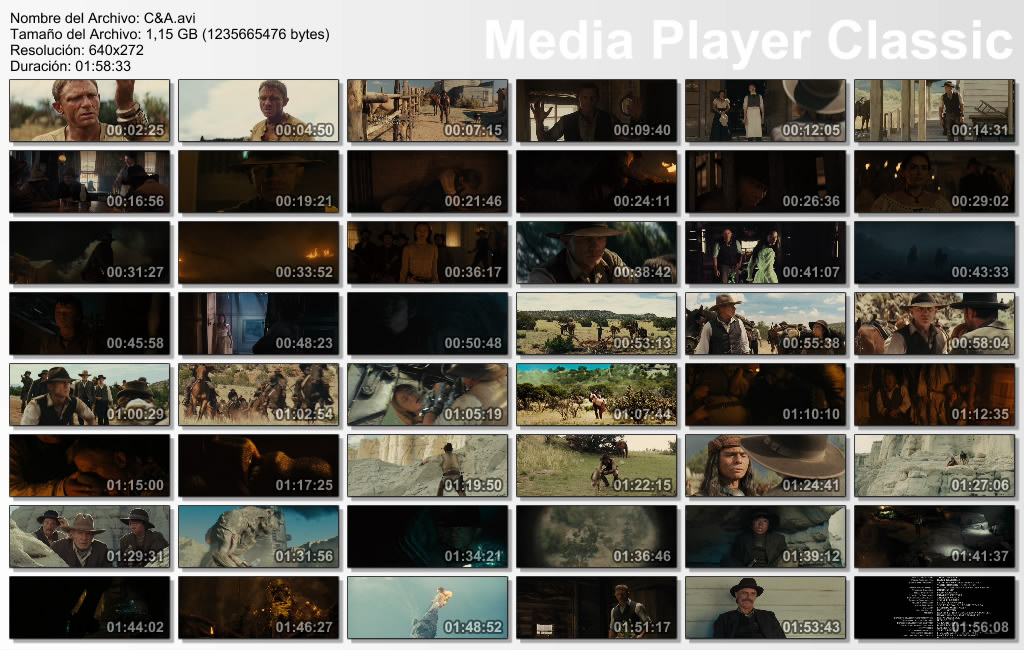
Task: Open the credits frame at 01:56:08
Action: tap(935, 608)
